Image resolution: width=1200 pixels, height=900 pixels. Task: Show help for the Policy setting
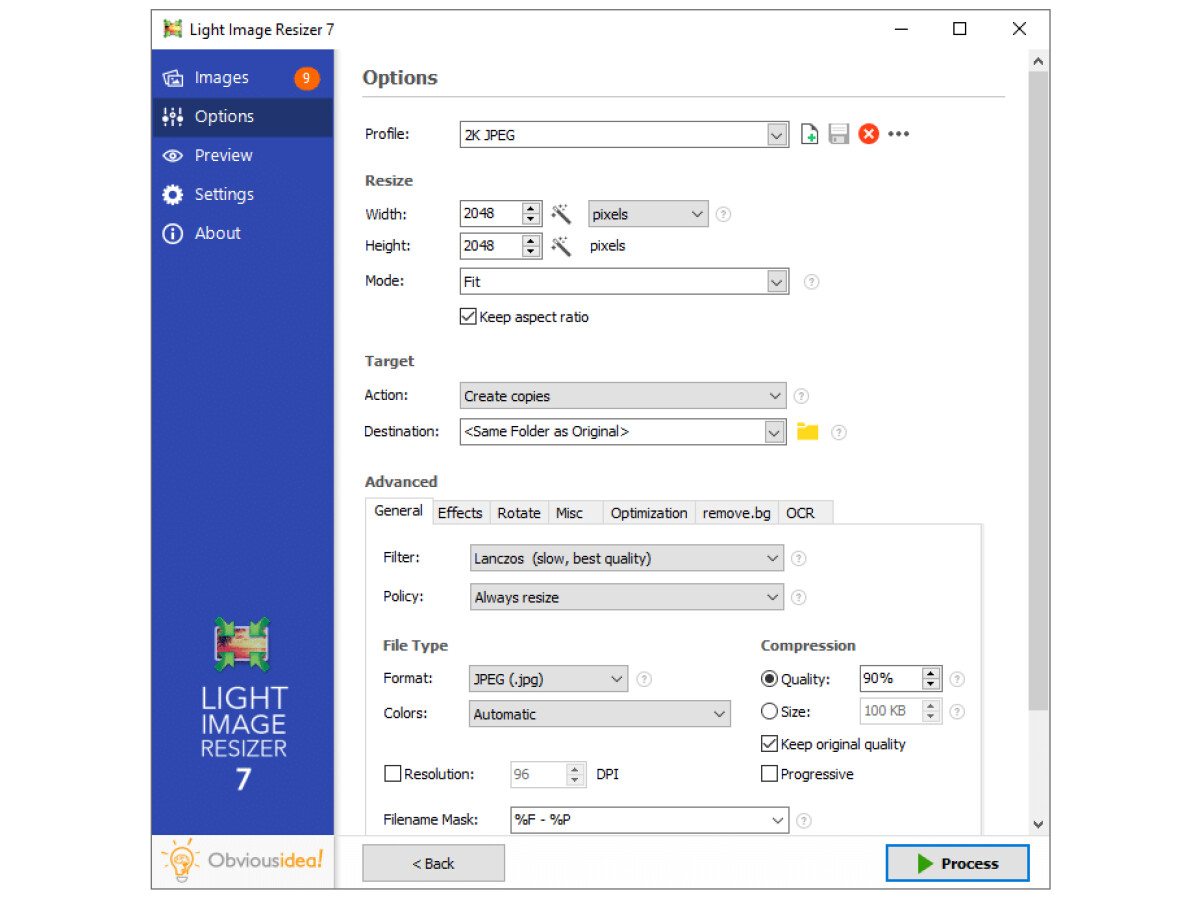pos(798,597)
